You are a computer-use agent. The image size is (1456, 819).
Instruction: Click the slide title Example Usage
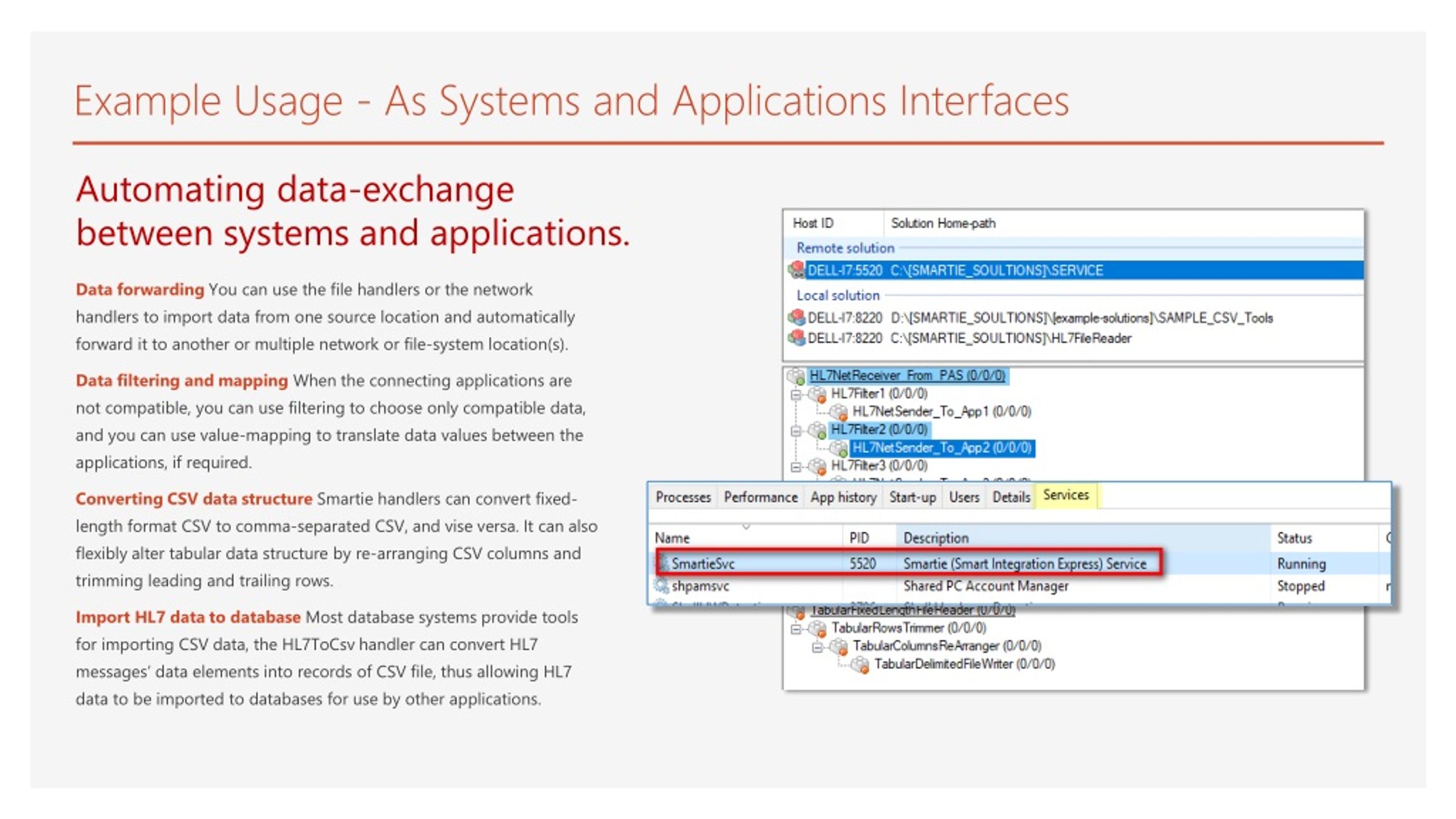coord(572,101)
